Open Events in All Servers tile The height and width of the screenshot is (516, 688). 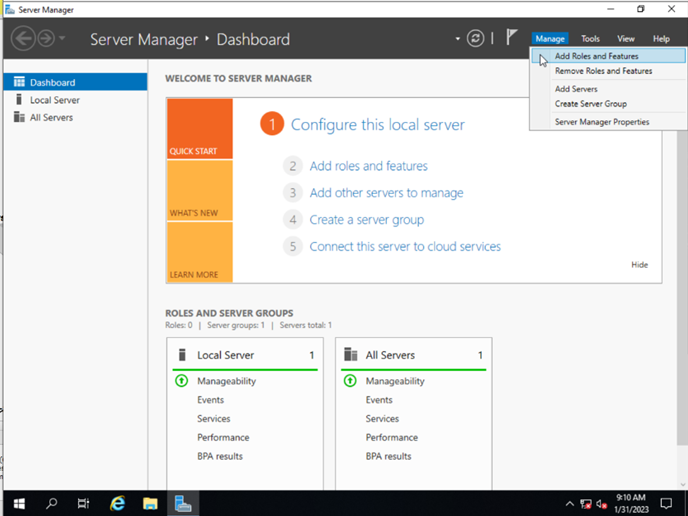pos(379,400)
